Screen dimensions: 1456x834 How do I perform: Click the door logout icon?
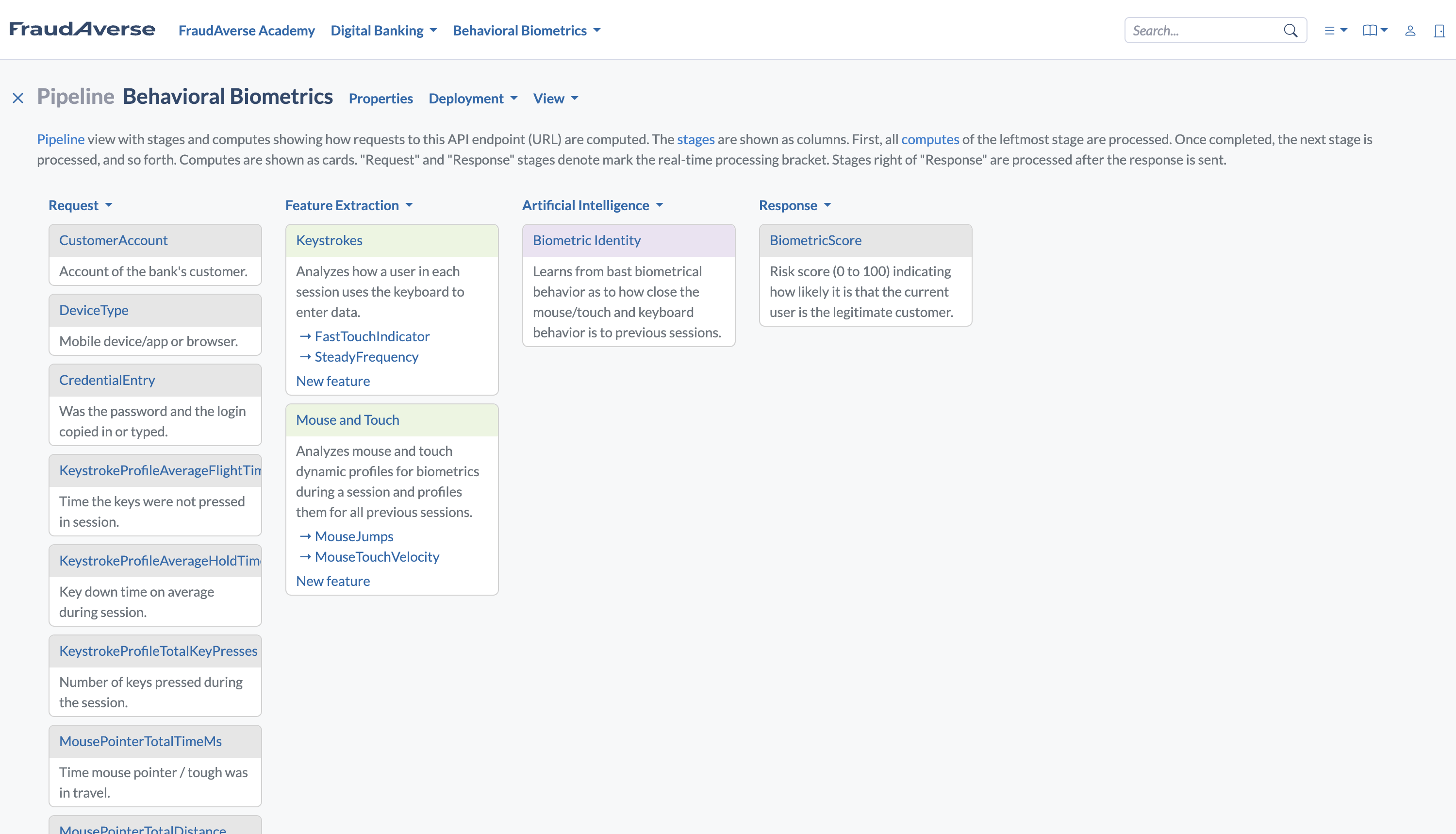tap(1439, 31)
